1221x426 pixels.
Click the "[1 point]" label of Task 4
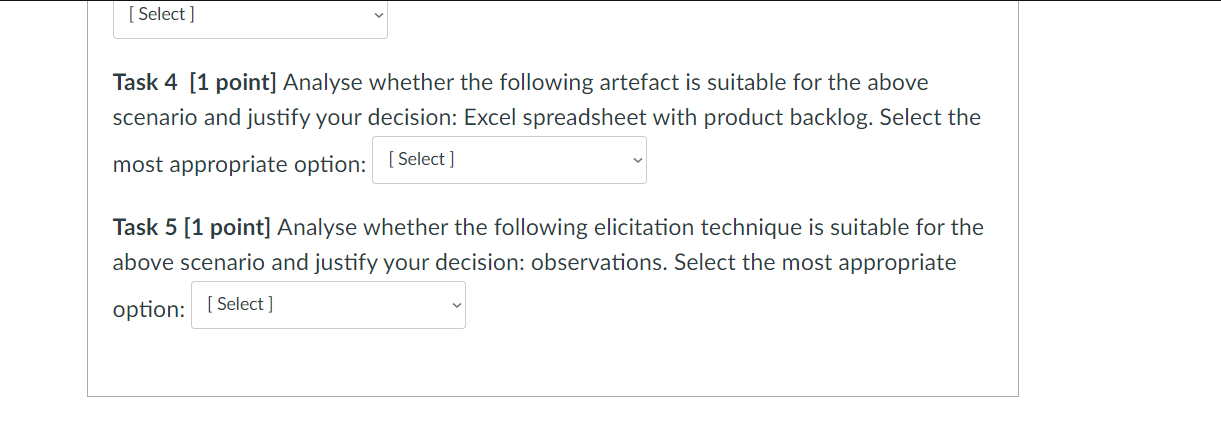tap(232, 82)
